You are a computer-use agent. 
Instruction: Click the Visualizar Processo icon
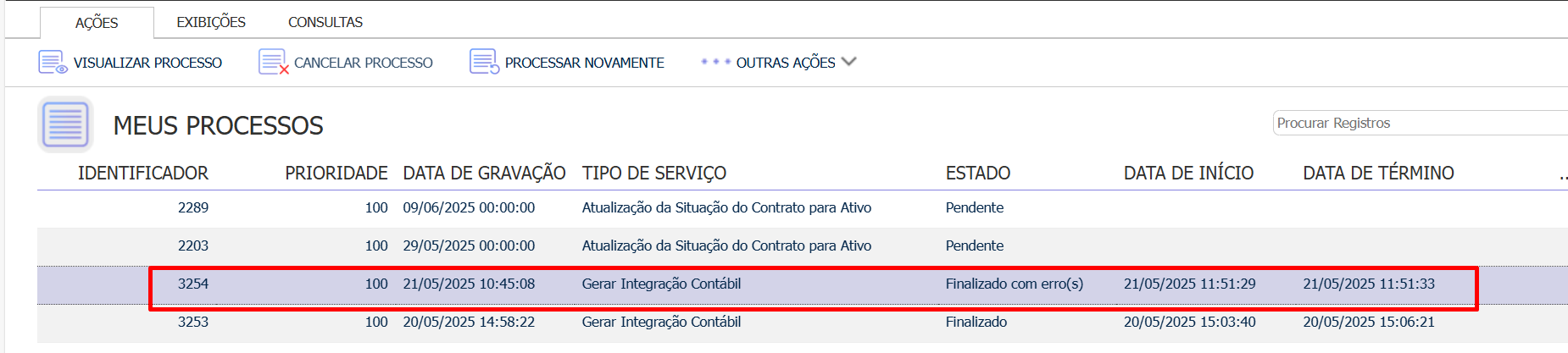53,63
